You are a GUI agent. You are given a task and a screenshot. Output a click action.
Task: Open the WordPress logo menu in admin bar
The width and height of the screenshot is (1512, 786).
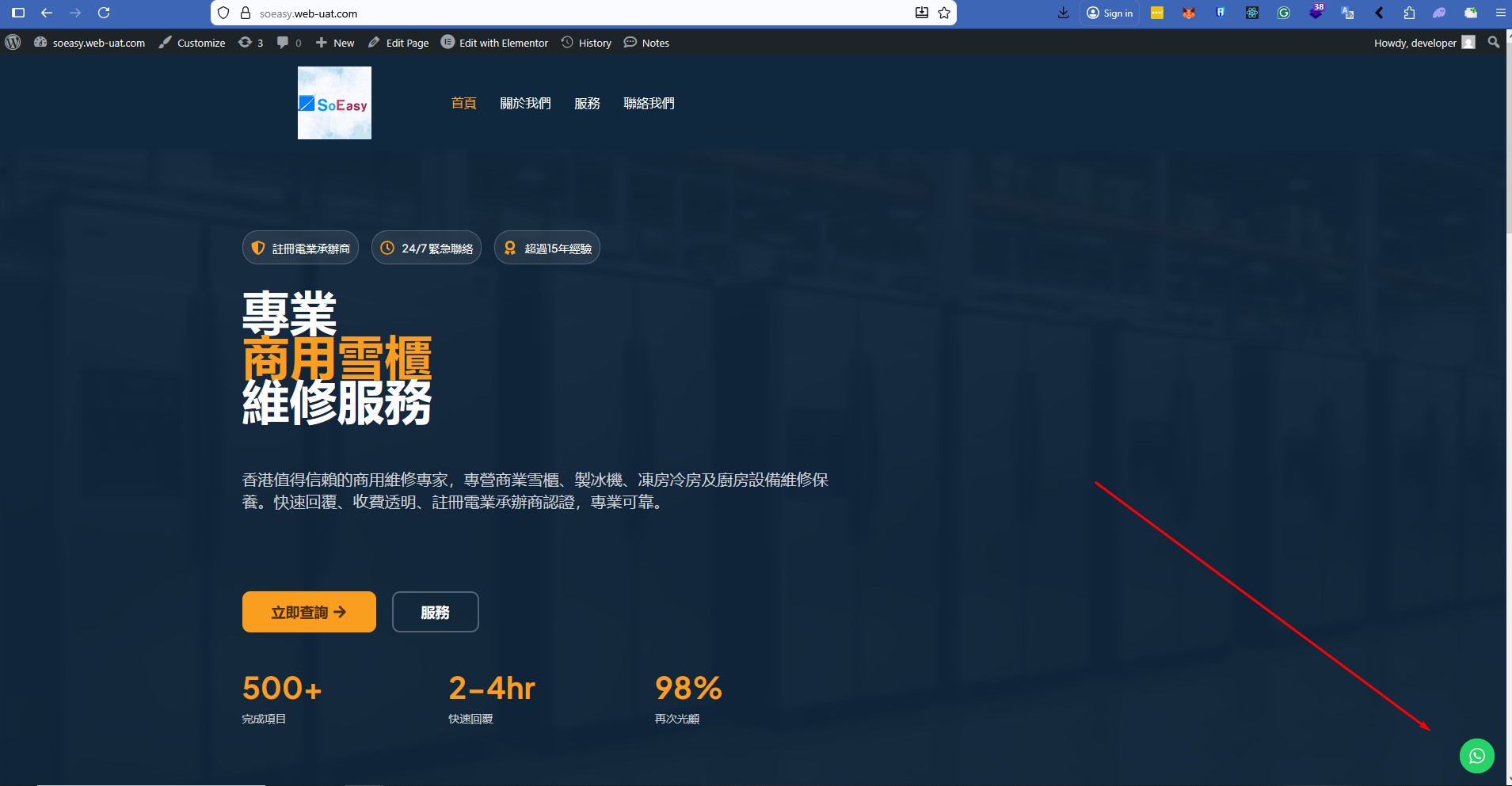tap(12, 42)
